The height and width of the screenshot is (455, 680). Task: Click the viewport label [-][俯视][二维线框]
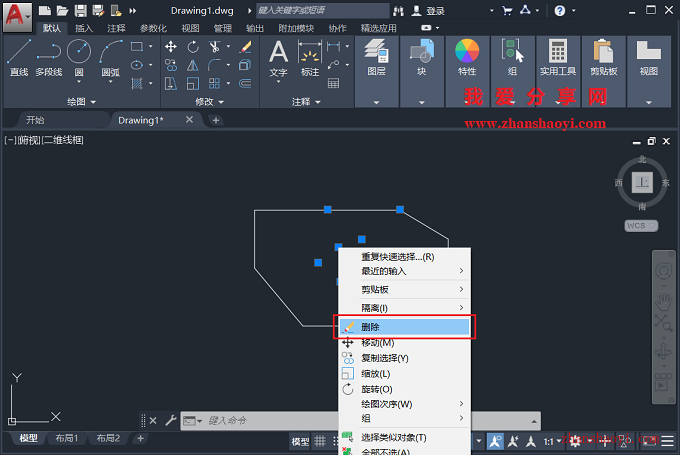coord(44,140)
